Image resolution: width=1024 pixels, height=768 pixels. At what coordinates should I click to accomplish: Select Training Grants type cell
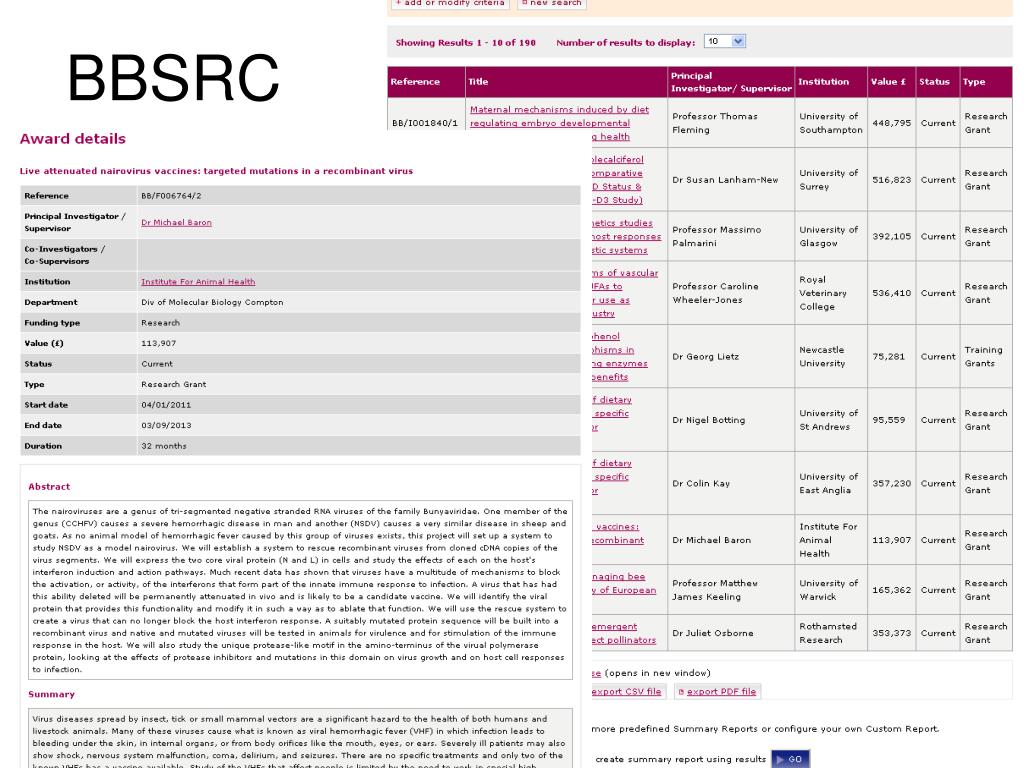pyautogui.click(x=986, y=357)
